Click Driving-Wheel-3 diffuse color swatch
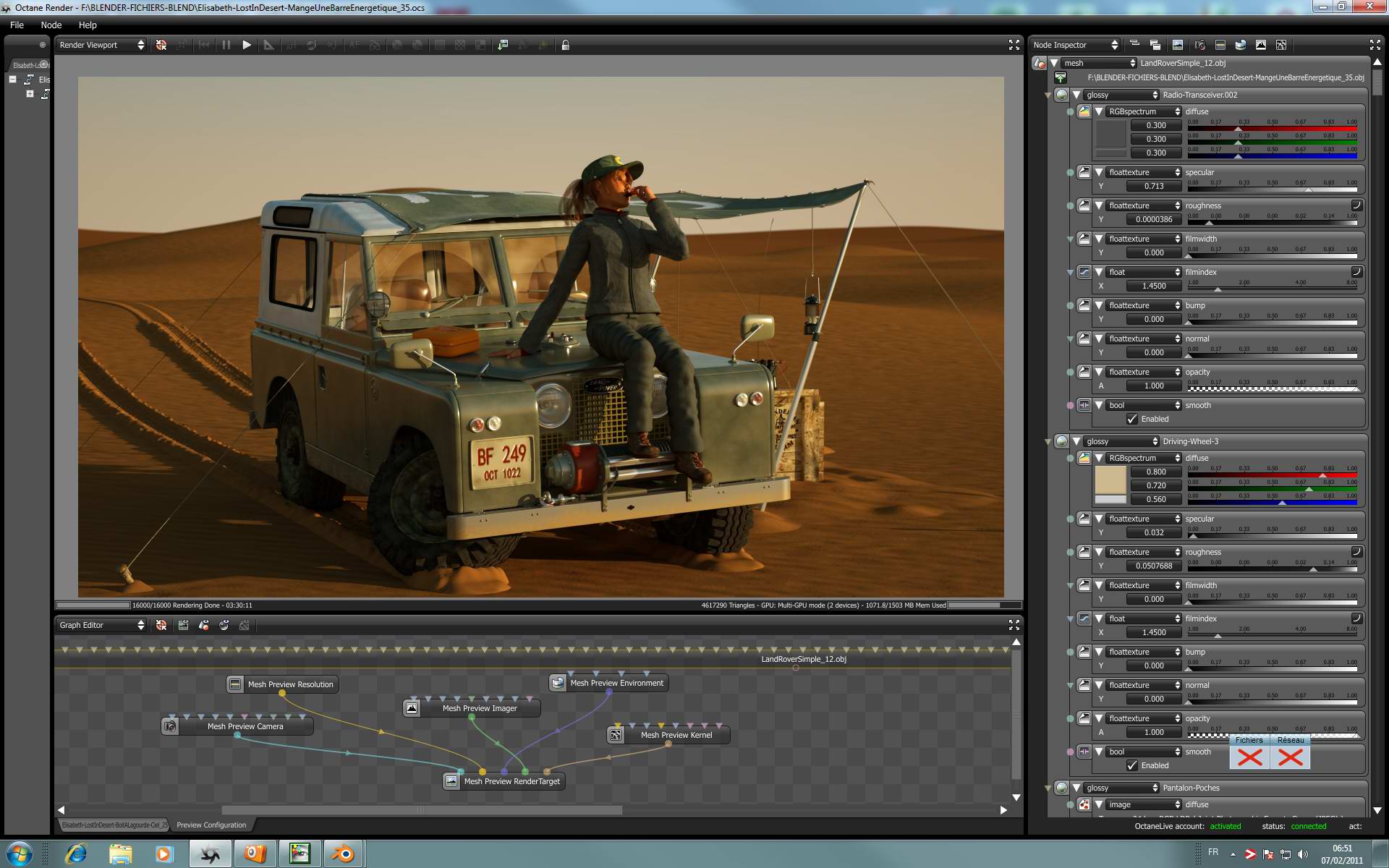 tap(1110, 480)
